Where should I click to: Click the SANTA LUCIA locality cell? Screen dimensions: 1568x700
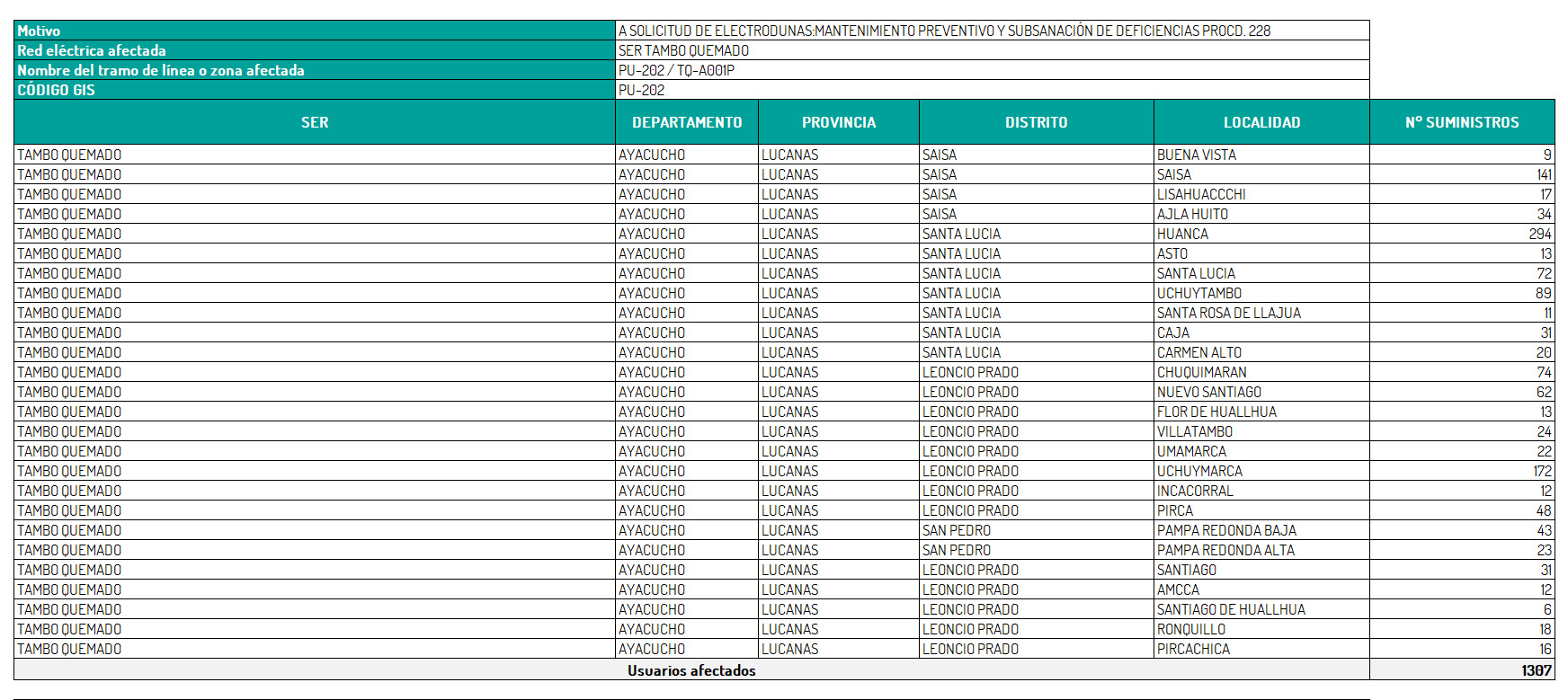coord(1261,273)
